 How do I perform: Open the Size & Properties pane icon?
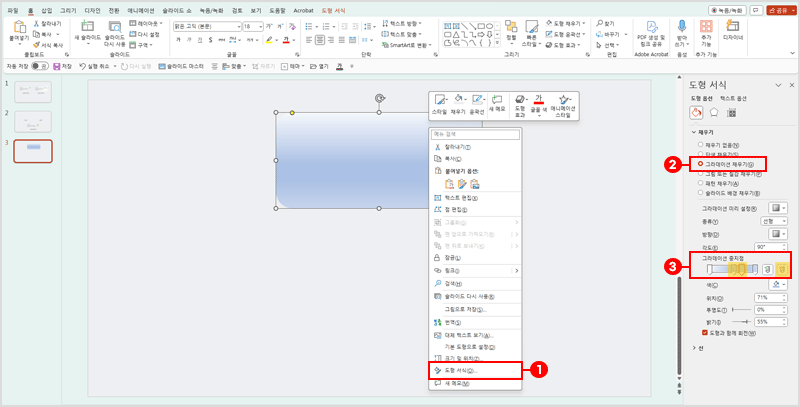pos(731,112)
